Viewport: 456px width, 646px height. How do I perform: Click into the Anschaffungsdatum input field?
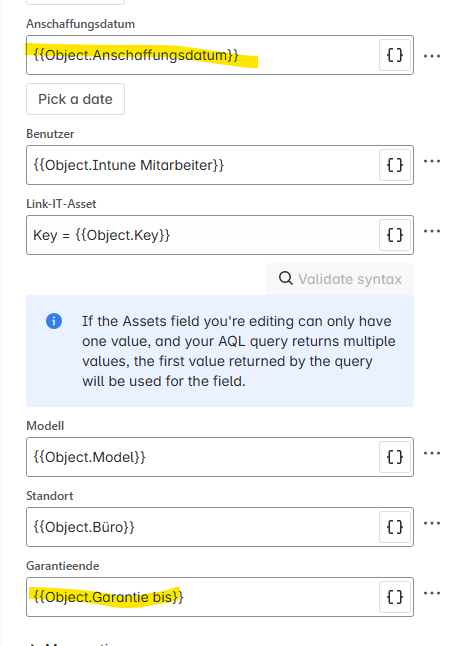coord(202,55)
